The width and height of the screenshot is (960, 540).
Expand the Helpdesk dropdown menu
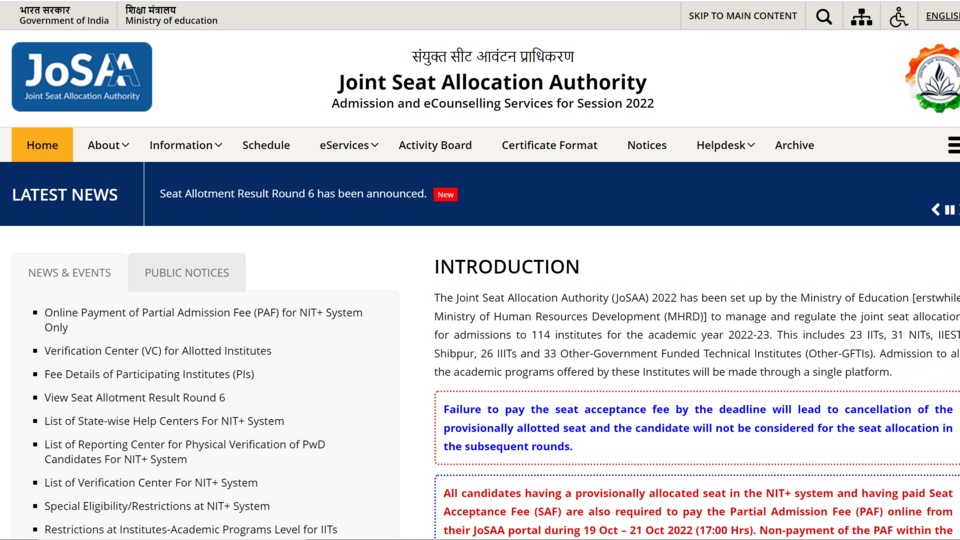click(x=726, y=145)
